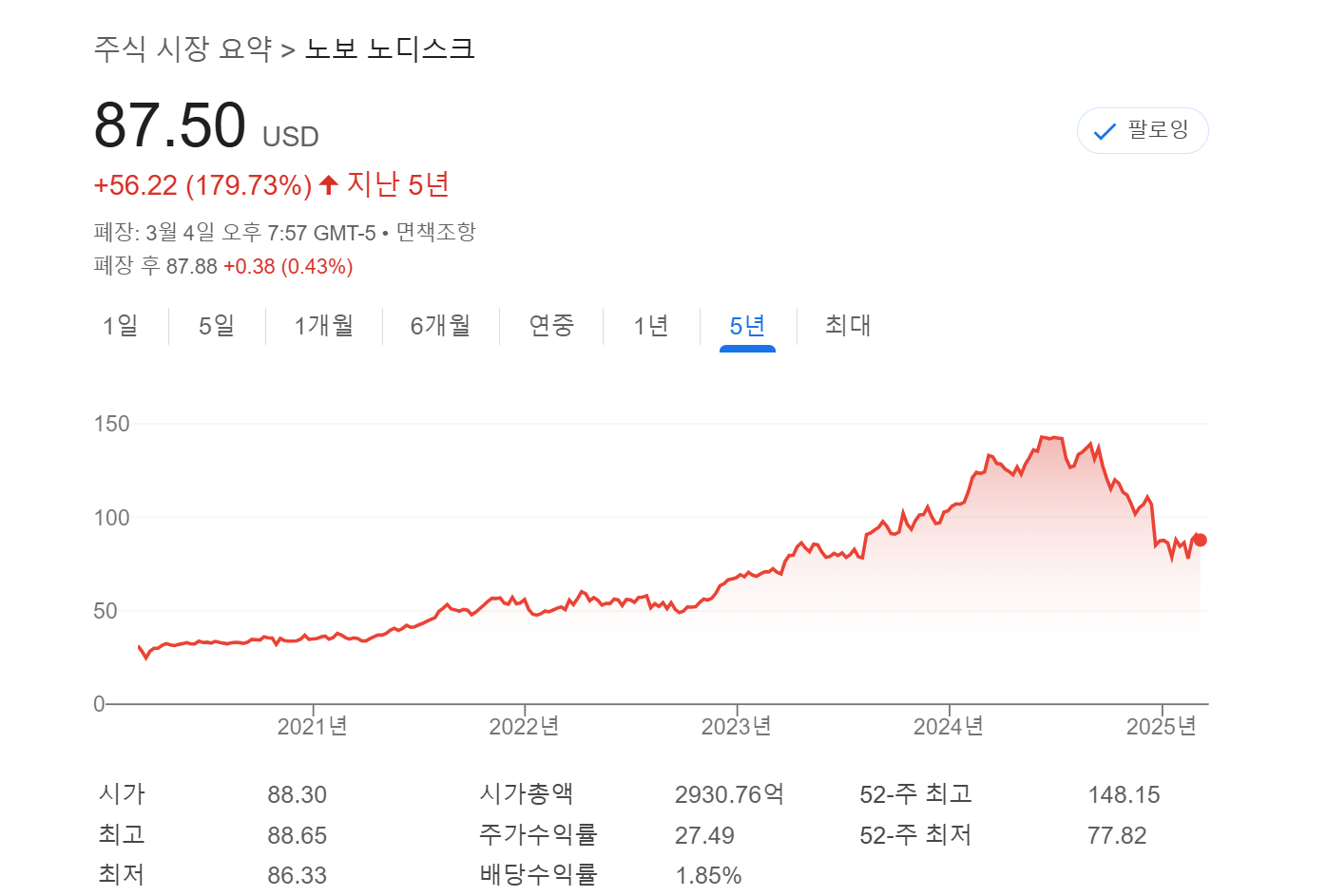Click the 2024년 axis label
Viewport: 1327px width, 896px height.
pos(949,727)
